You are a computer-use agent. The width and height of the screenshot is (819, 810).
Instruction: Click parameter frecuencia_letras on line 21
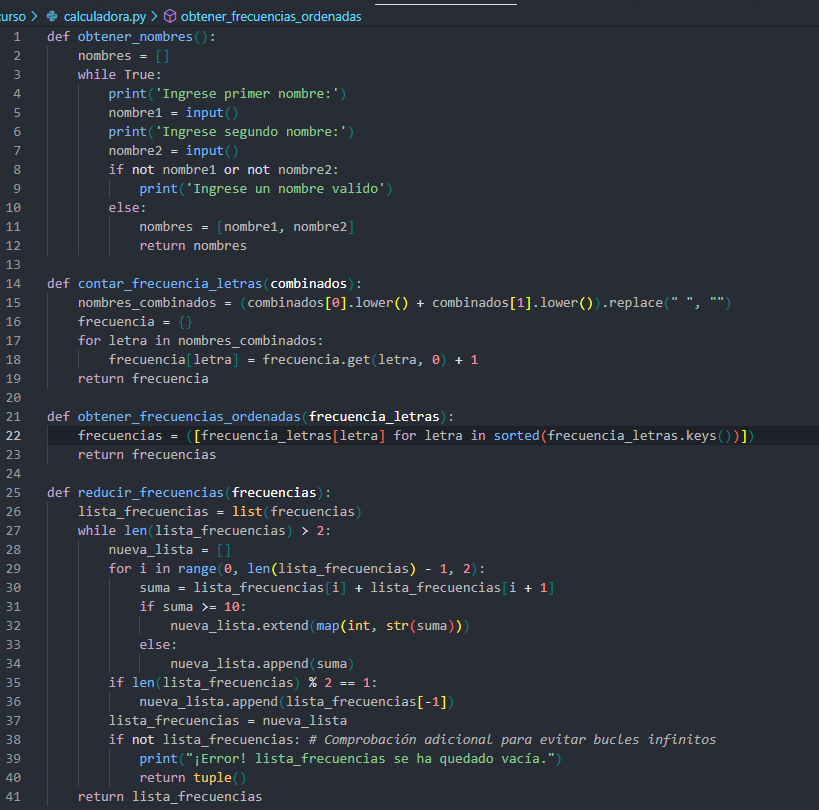(374, 417)
